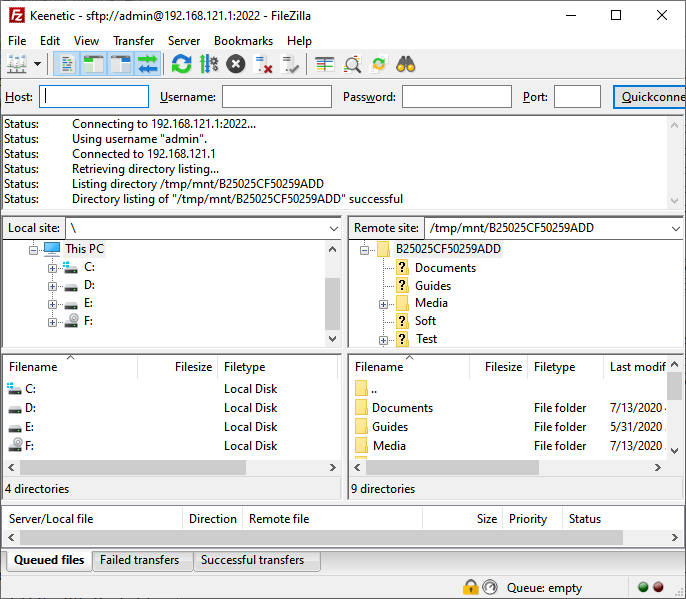Collapse the This PC tree node

[34, 250]
